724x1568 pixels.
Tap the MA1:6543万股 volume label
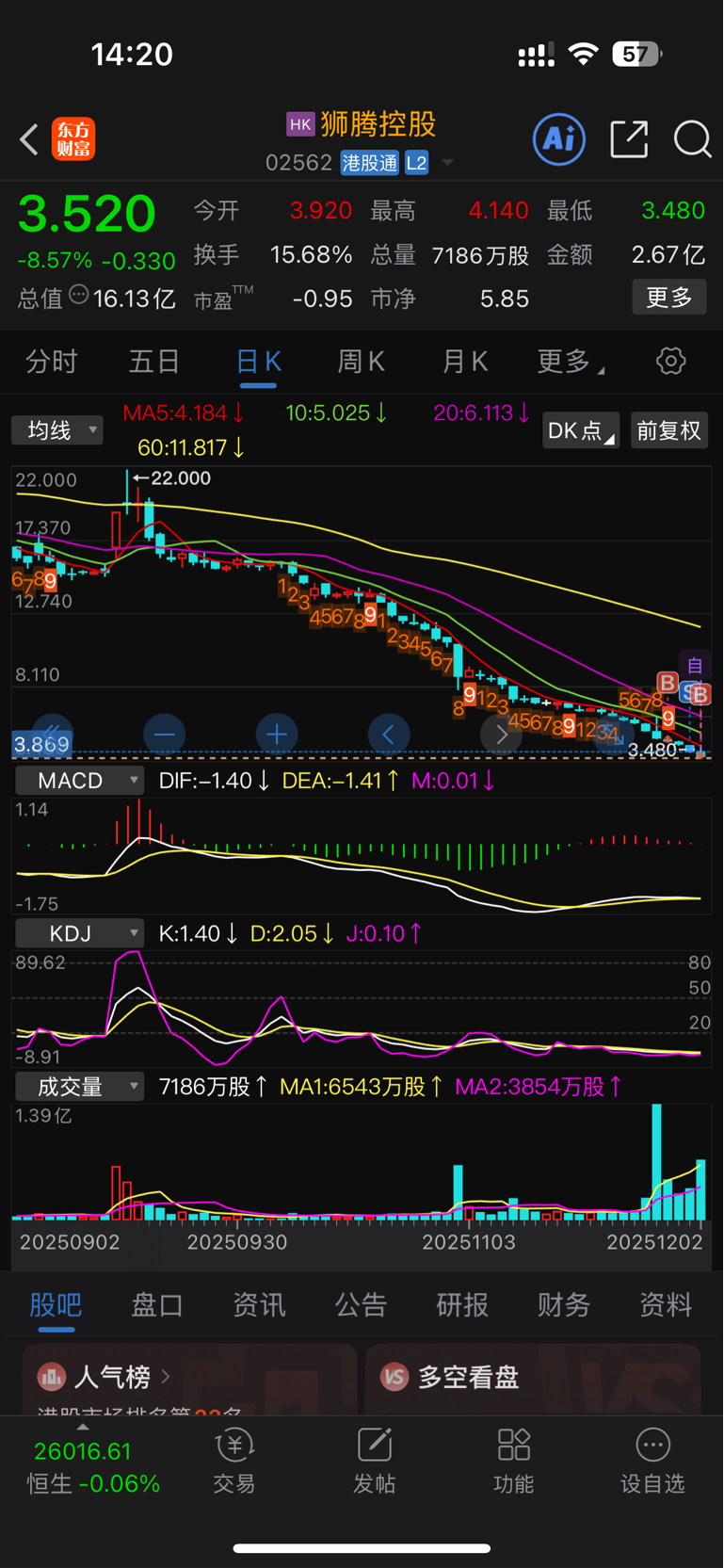(x=362, y=1087)
